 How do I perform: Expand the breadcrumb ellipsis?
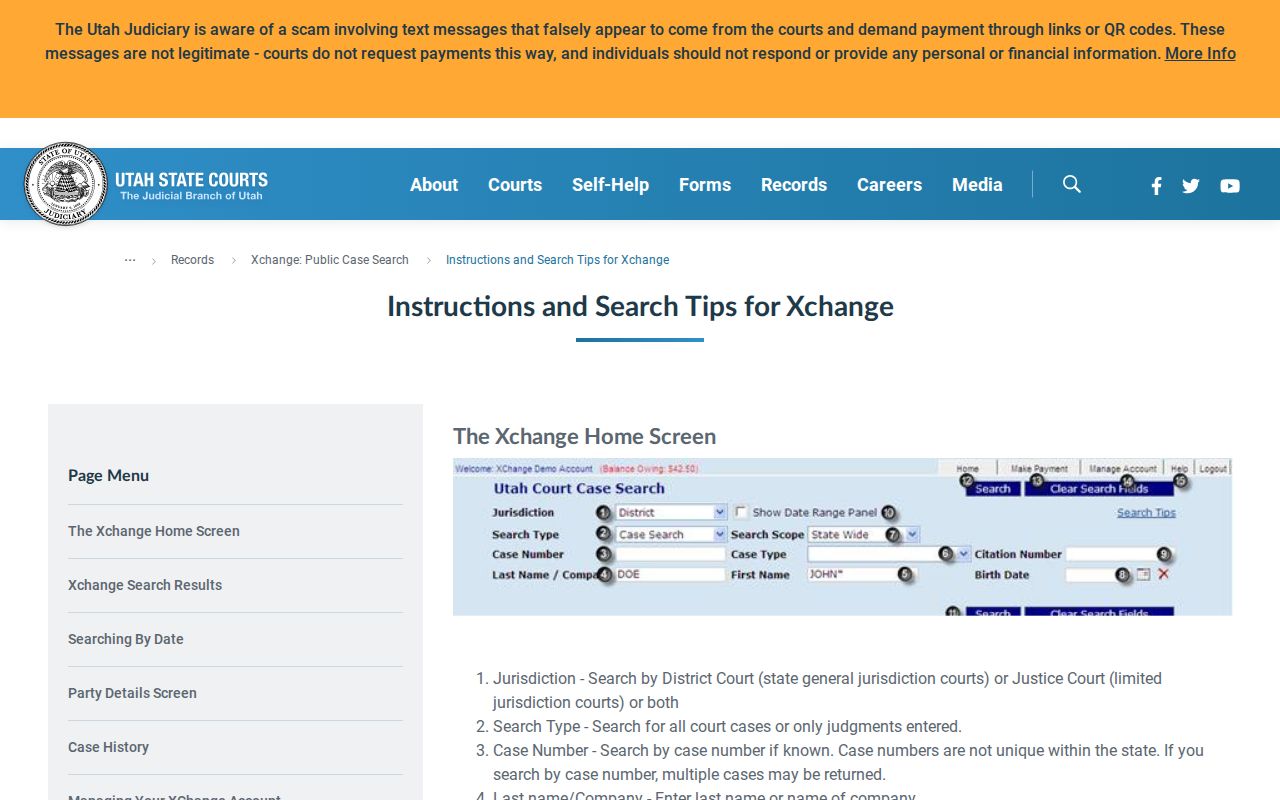pyautogui.click(x=130, y=260)
